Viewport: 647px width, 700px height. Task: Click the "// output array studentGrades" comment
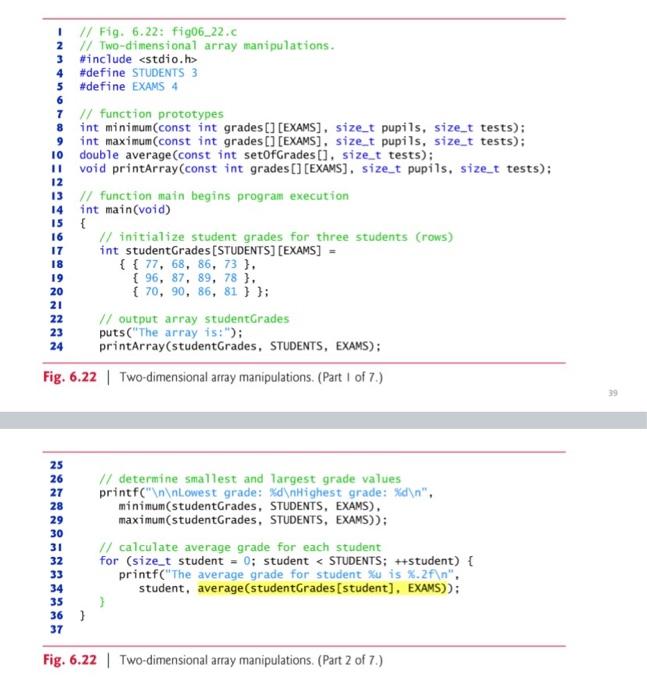pos(194,319)
